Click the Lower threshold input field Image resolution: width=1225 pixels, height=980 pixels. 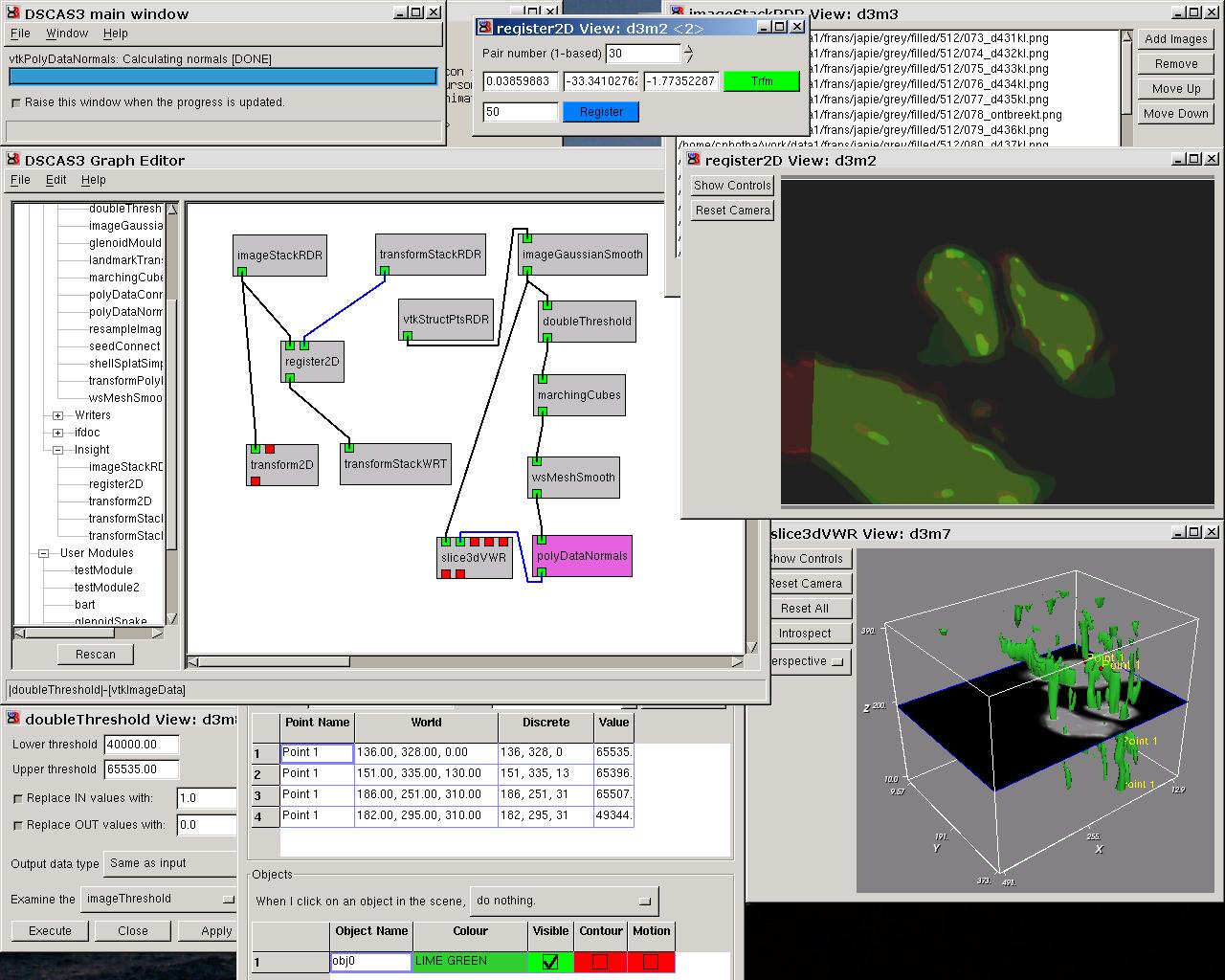pyautogui.click(x=143, y=745)
